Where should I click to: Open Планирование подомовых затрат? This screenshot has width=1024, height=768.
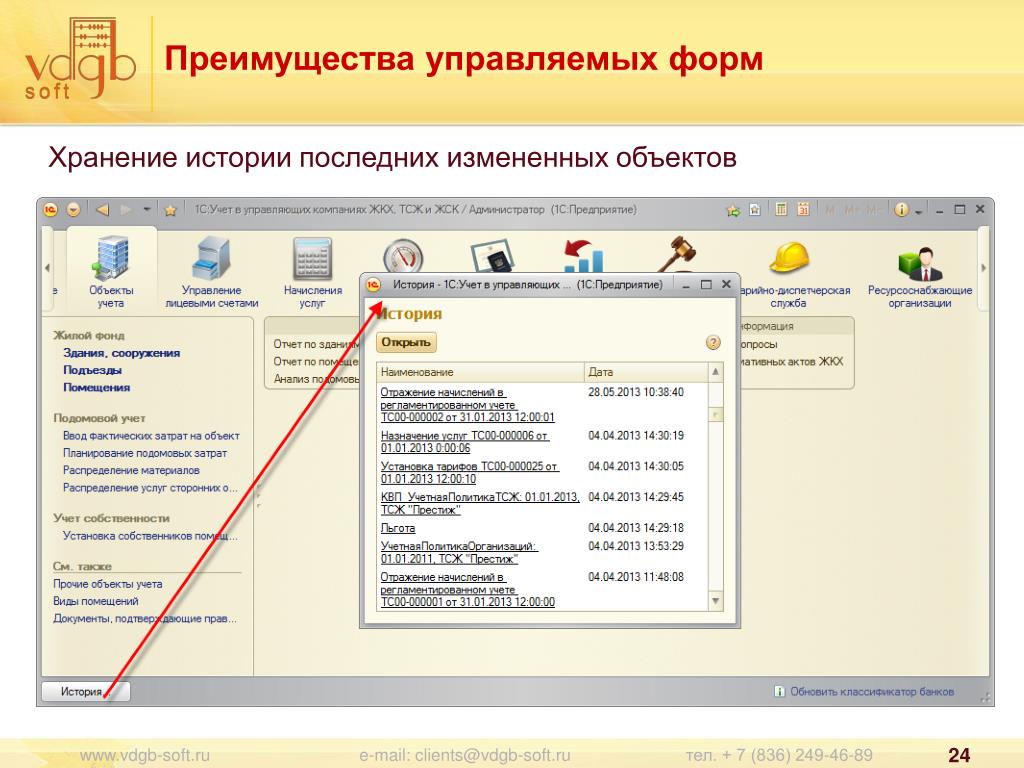pyautogui.click(x=144, y=453)
